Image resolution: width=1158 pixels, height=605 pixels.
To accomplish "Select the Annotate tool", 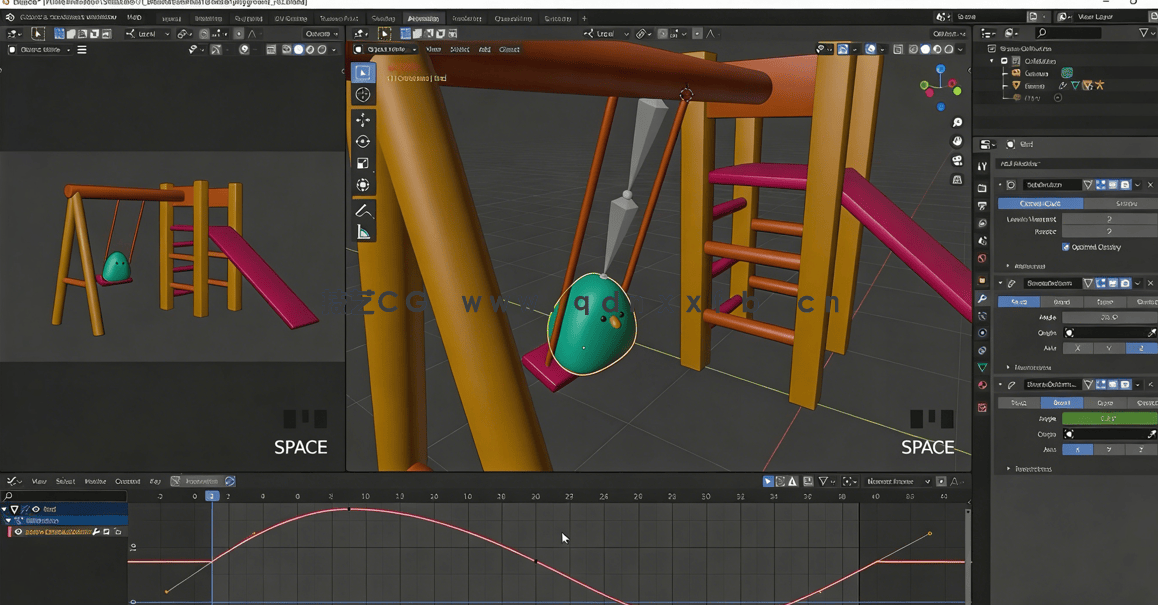I will [363, 210].
